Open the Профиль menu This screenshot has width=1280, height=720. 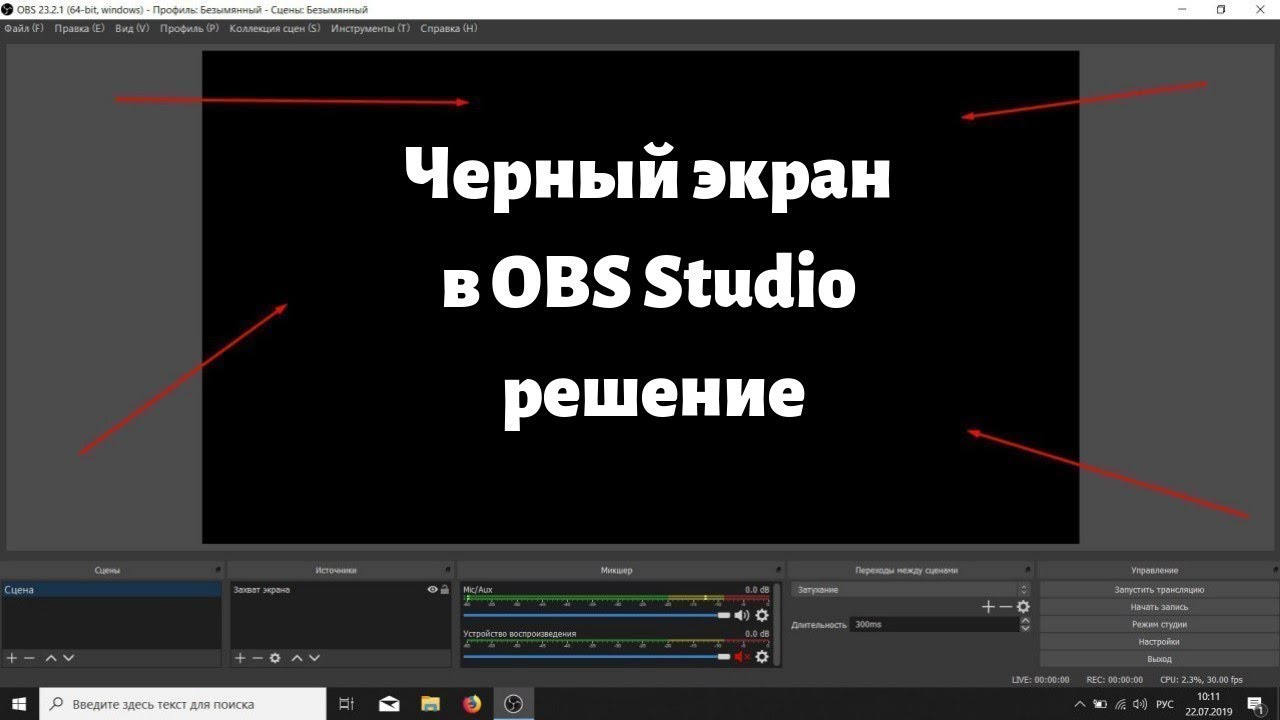click(189, 28)
